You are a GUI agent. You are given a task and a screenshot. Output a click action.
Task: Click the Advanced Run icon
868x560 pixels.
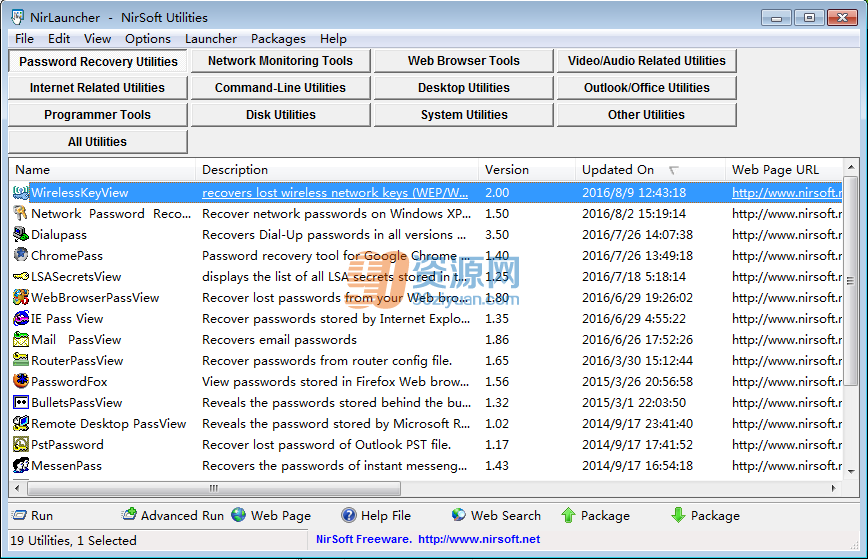point(129,515)
